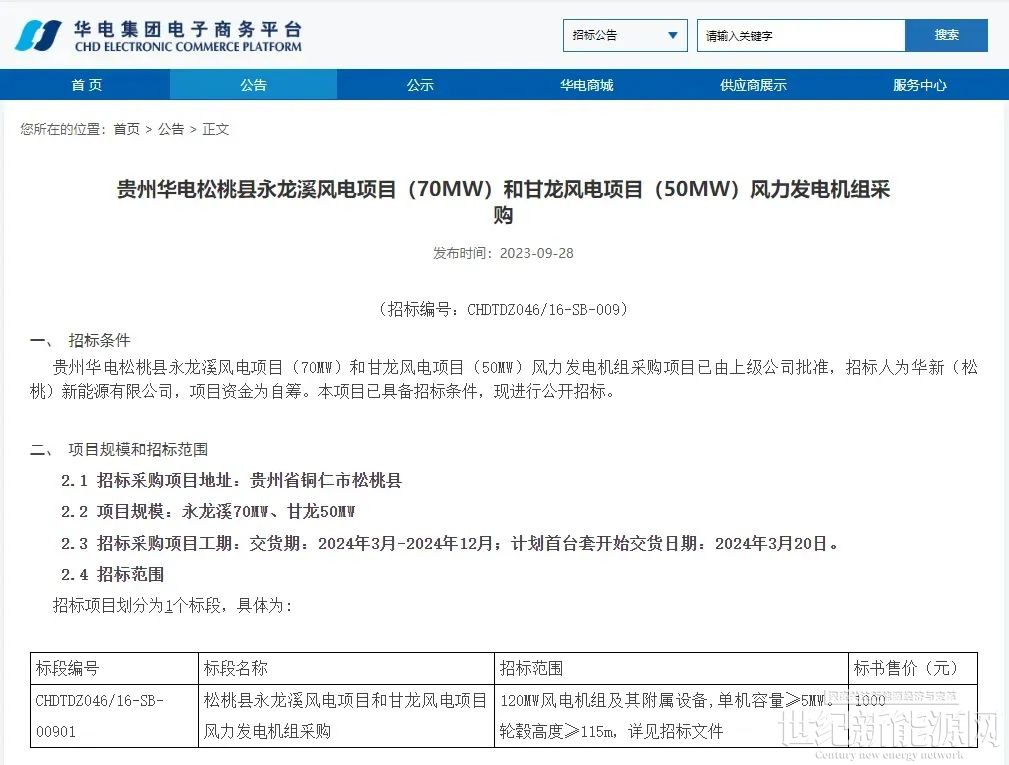Image resolution: width=1009 pixels, height=765 pixels.
Task: Click the CHD platform logo icon
Action: (37, 35)
